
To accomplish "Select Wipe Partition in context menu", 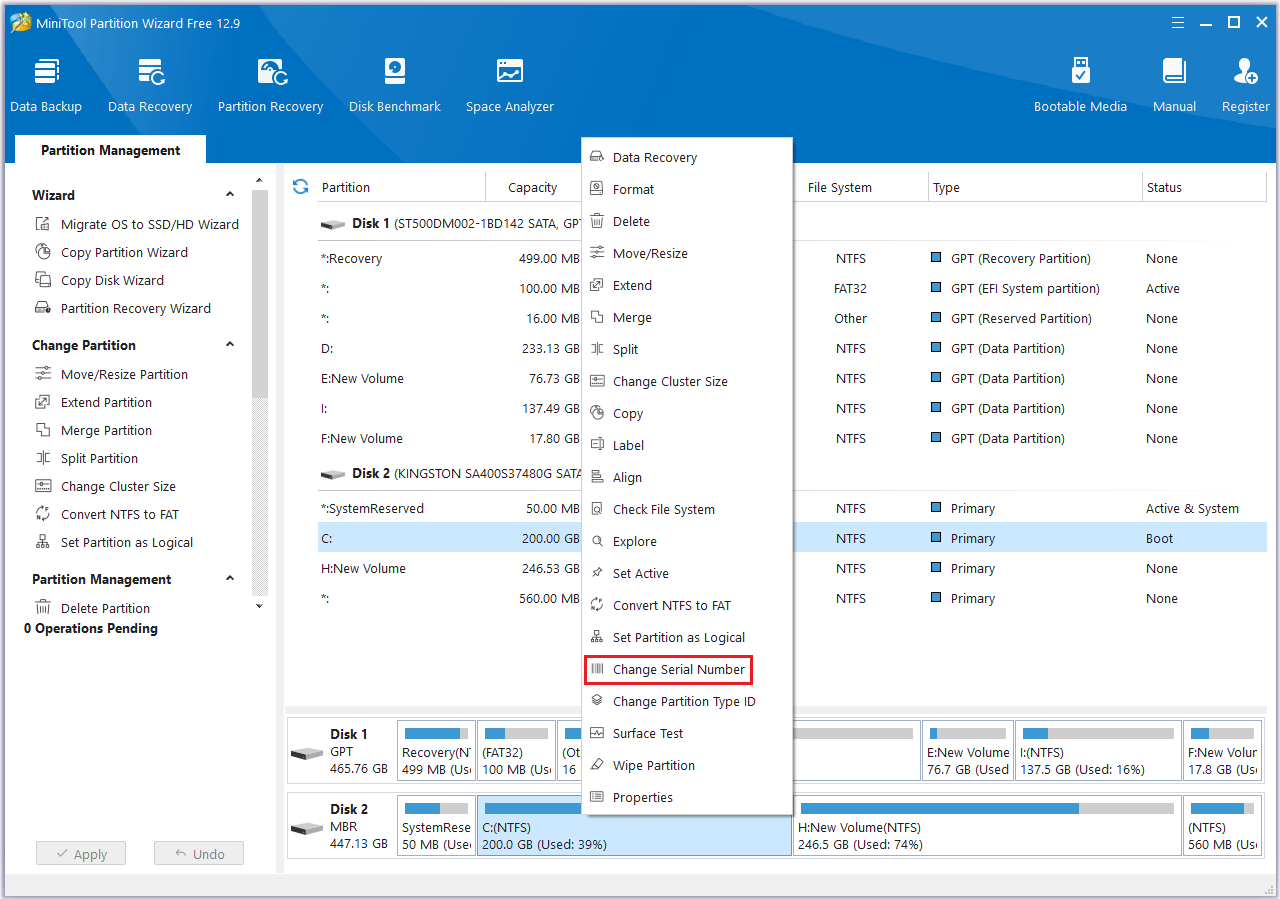I will point(653,766).
